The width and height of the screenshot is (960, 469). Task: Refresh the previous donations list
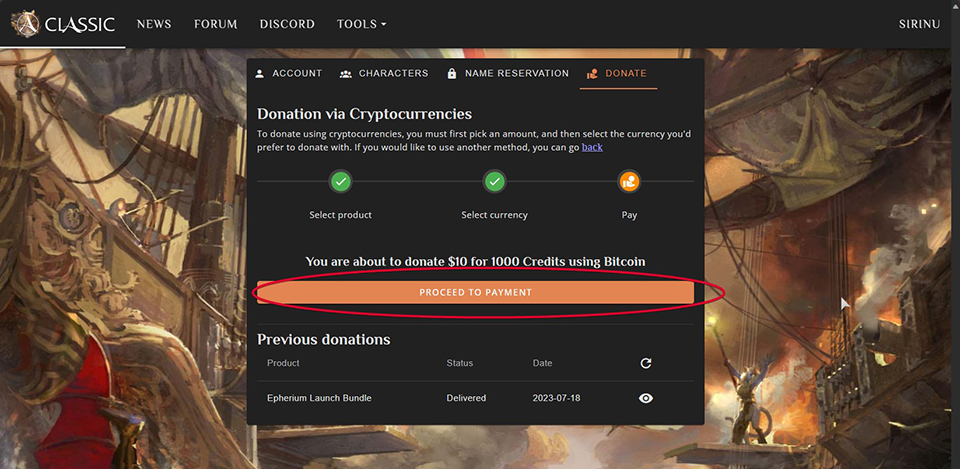pos(646,363)
